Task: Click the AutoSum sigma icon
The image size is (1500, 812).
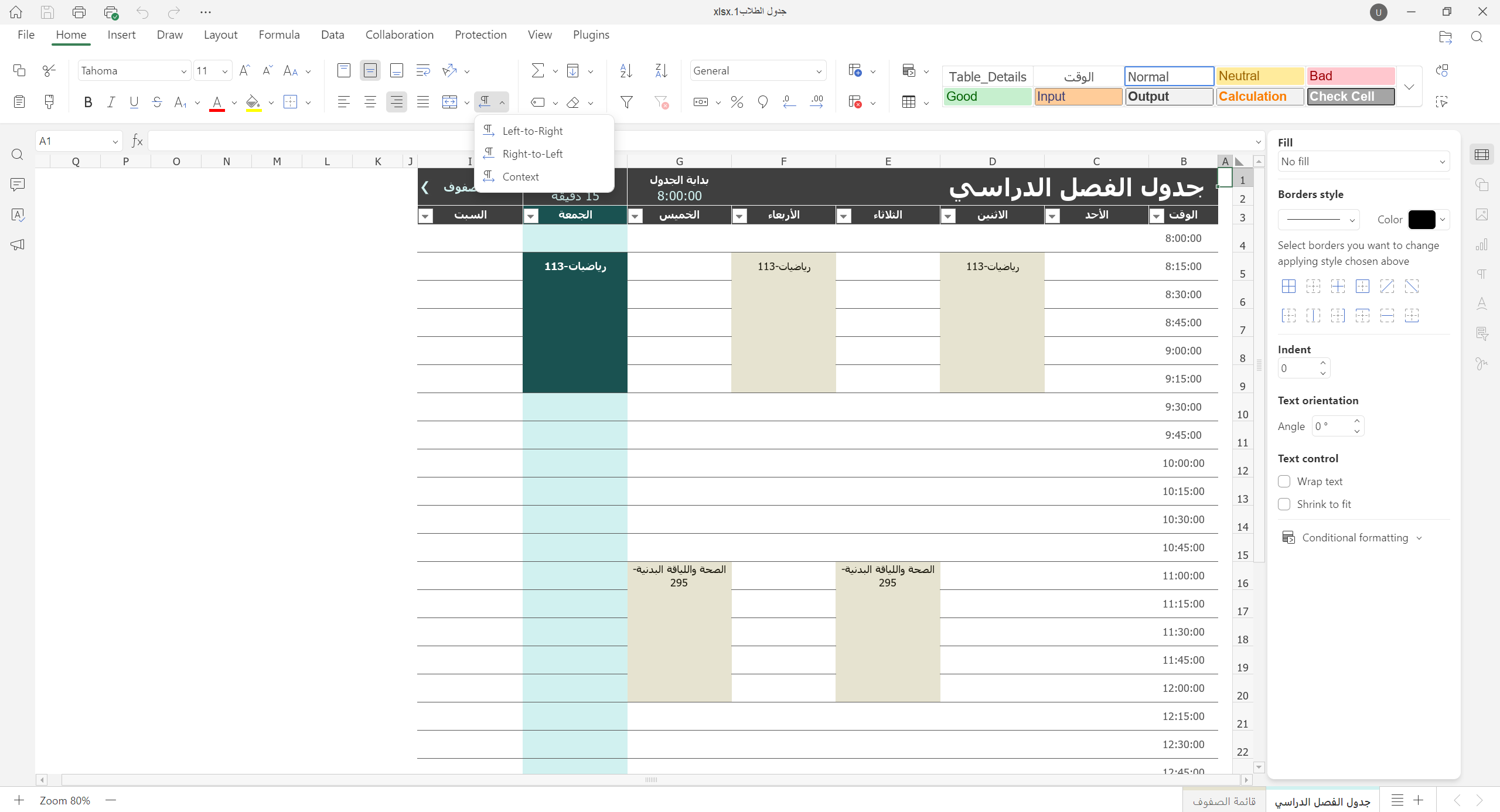Action: coord(537,71)
